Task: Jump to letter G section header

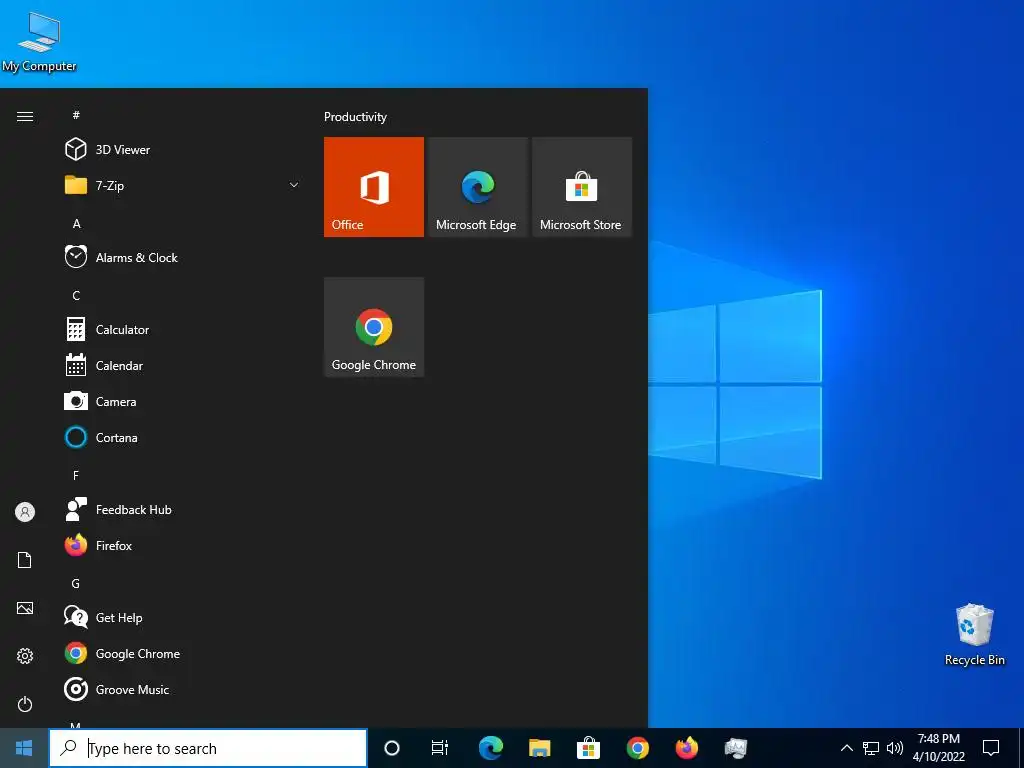Action: tap(76, 583)
